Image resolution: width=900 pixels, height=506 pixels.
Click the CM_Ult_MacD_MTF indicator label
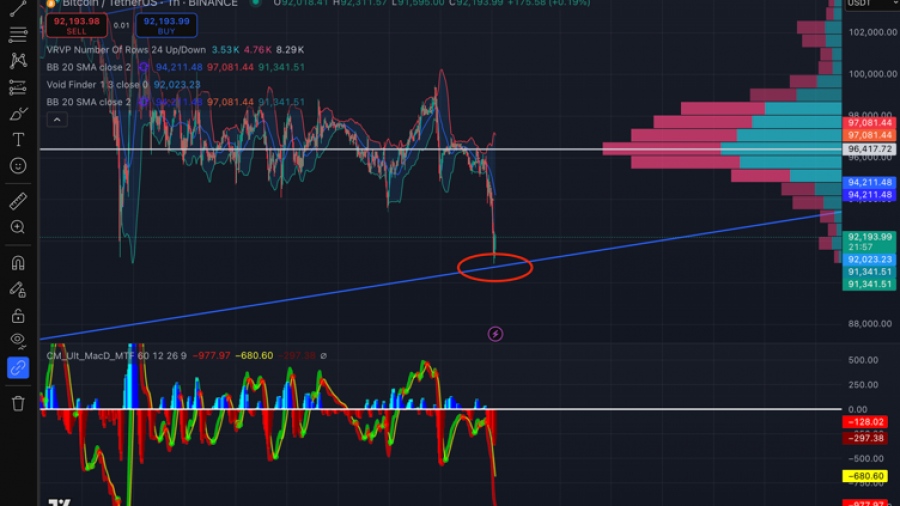click(x=96, y=355)
